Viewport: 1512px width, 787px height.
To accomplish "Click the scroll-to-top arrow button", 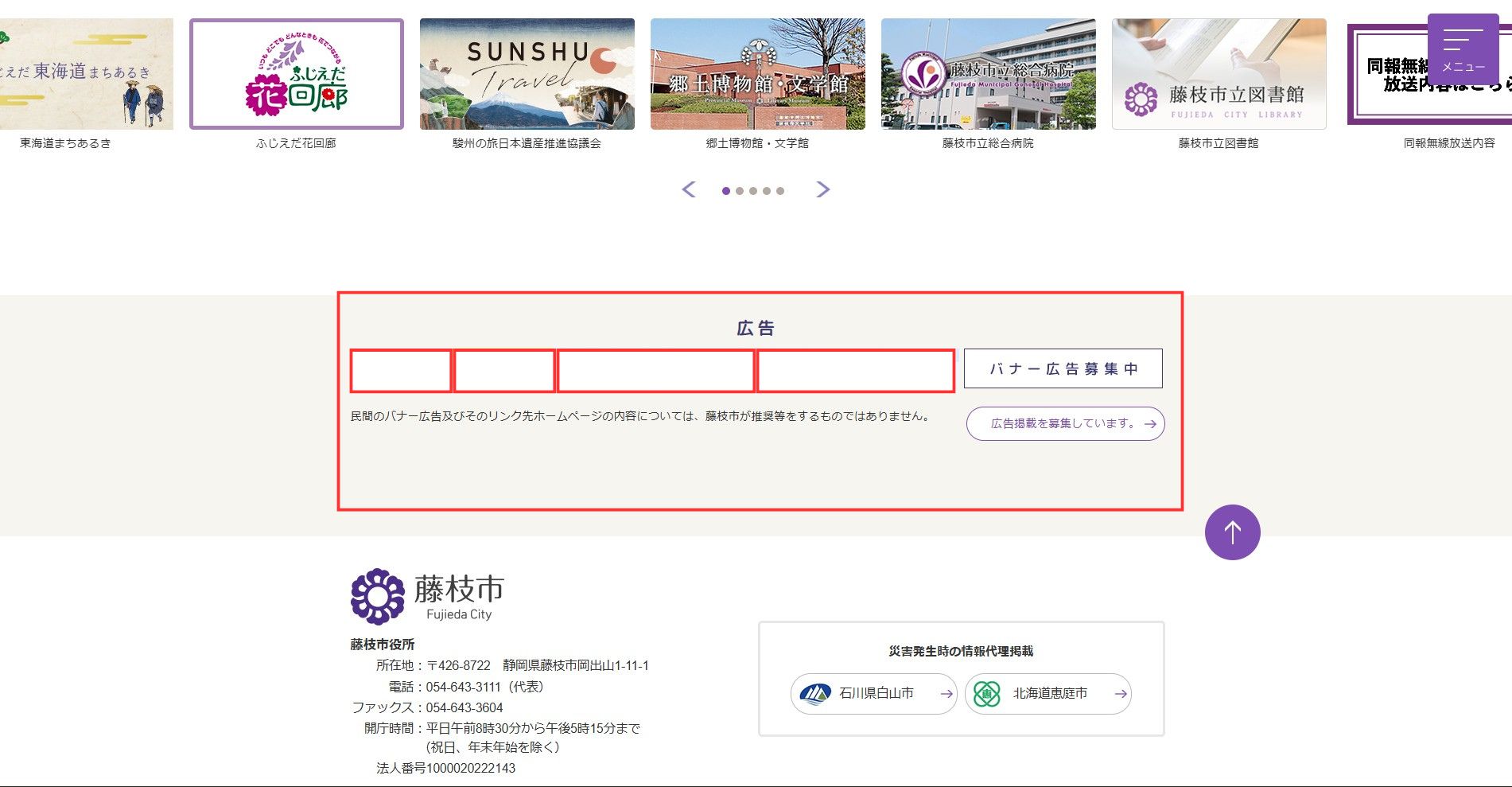I will tap(1232, 532).
